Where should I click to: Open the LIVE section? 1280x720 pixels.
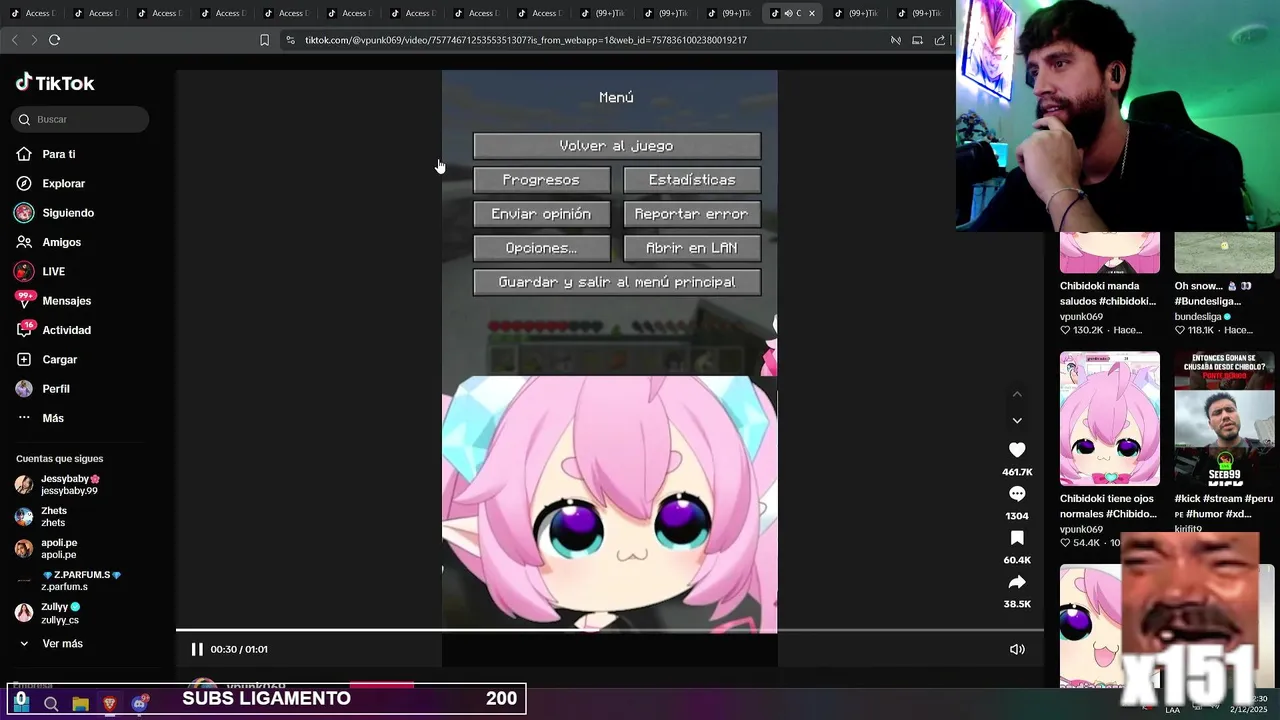point(53,271)
